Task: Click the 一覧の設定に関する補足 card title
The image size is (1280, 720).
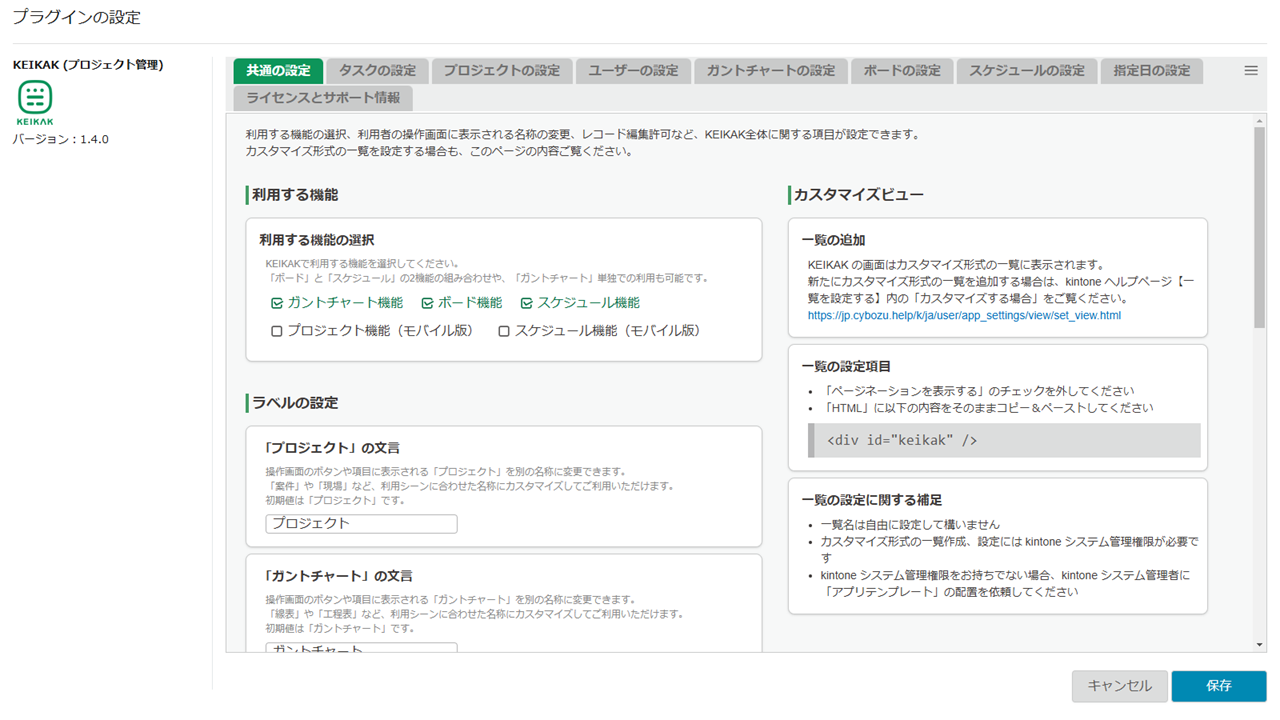Action: pos(872,500)
